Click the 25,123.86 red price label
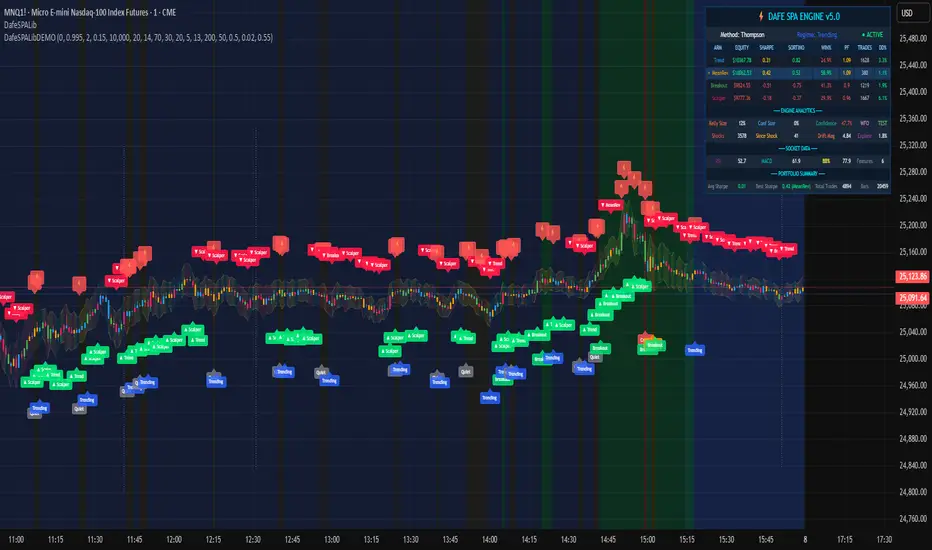 click(911, 275)
